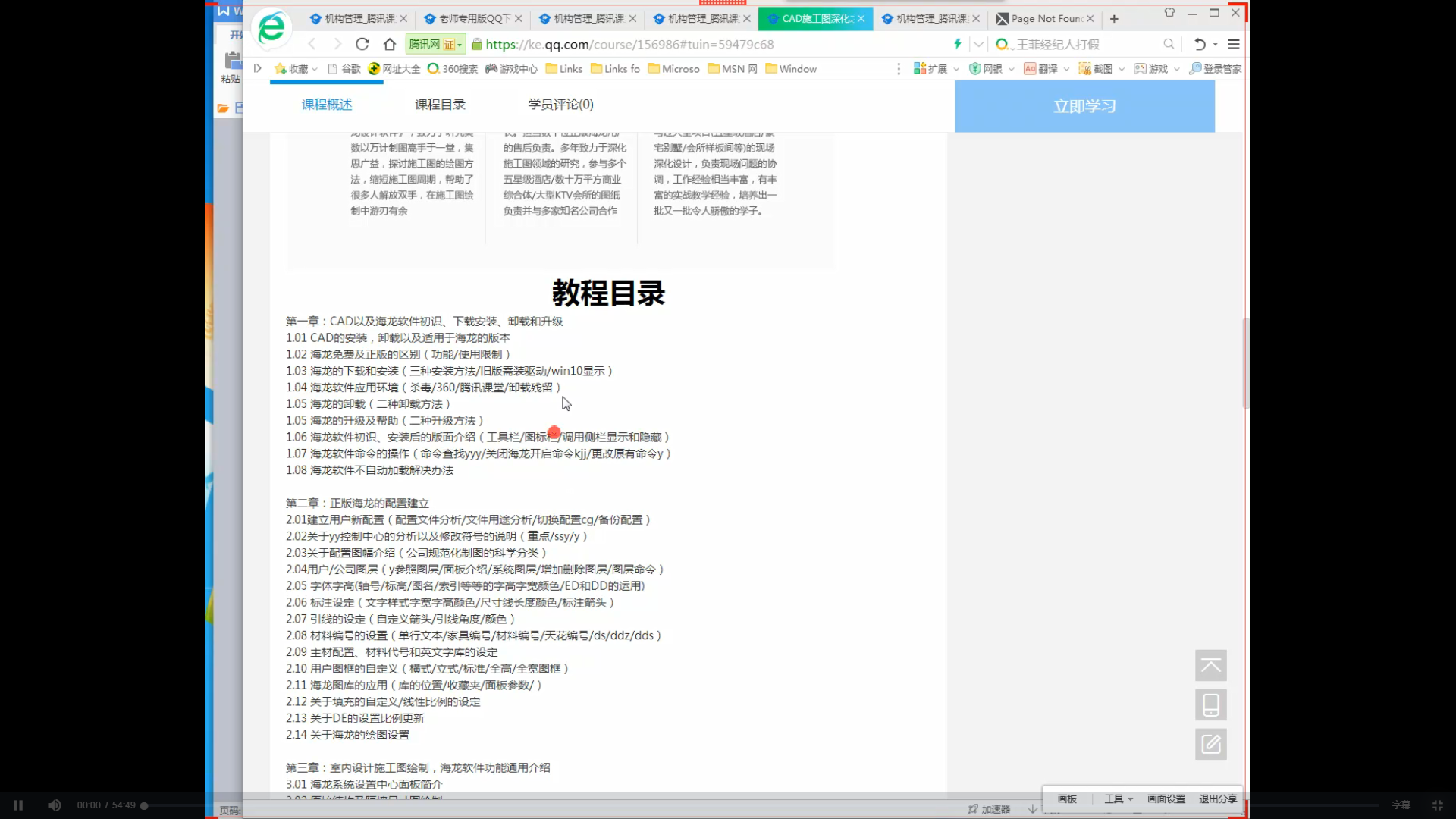Image resolution: width=1456 pixels, height=819 pixels.
Task: Click the 退出分享 button
Action: 1218,799
